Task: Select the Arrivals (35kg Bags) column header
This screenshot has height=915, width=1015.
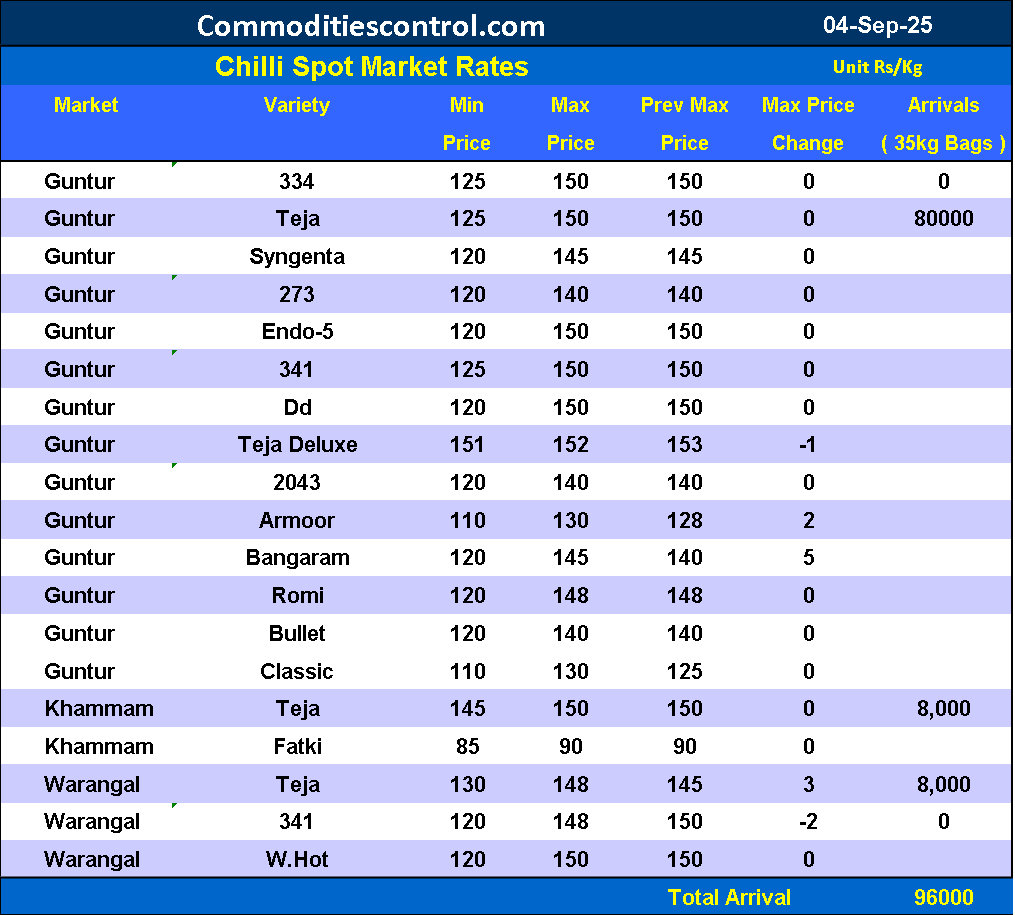Action: click(943, 124)
